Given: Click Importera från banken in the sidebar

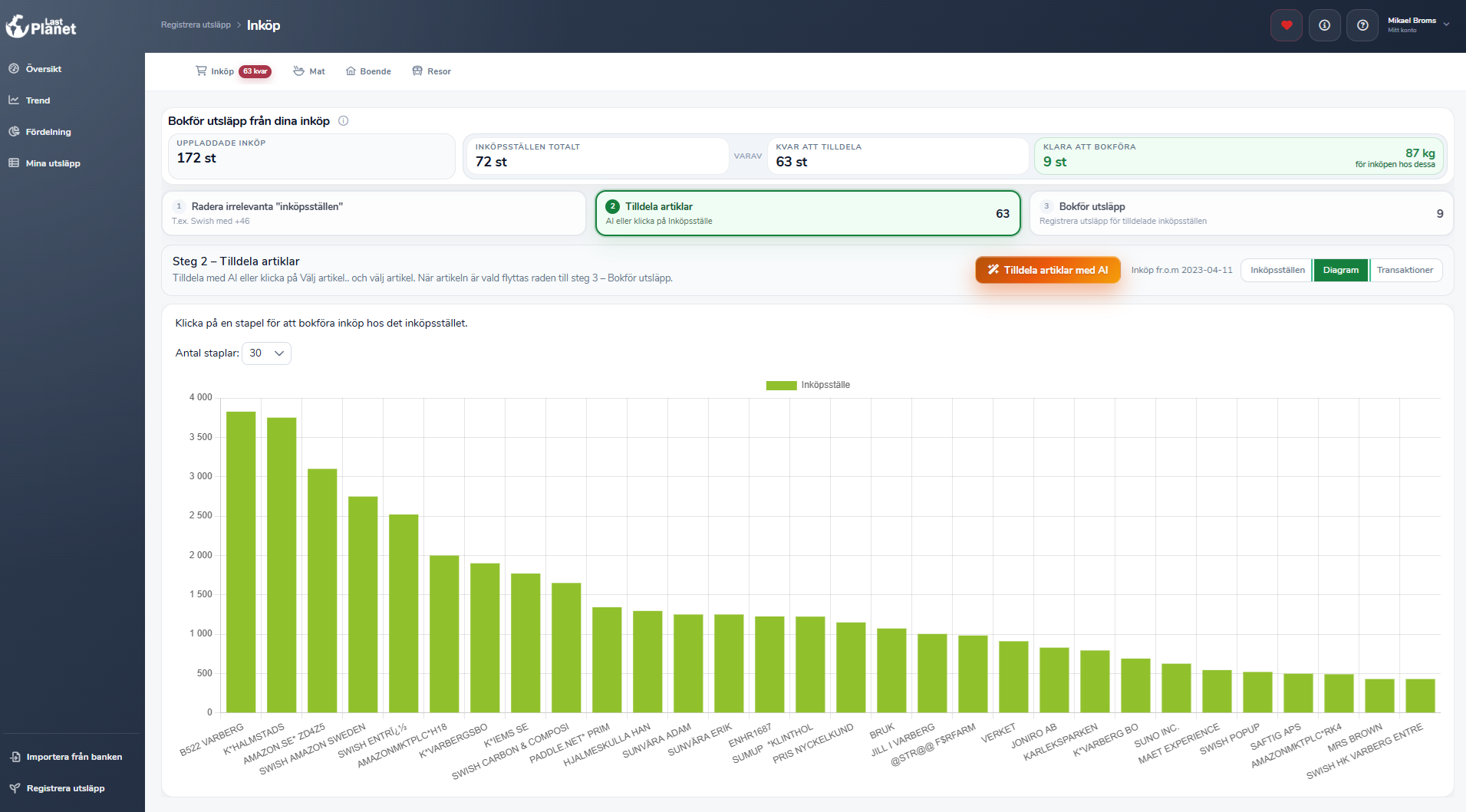Looking at the screenshot, I should [x=66, y=757].
